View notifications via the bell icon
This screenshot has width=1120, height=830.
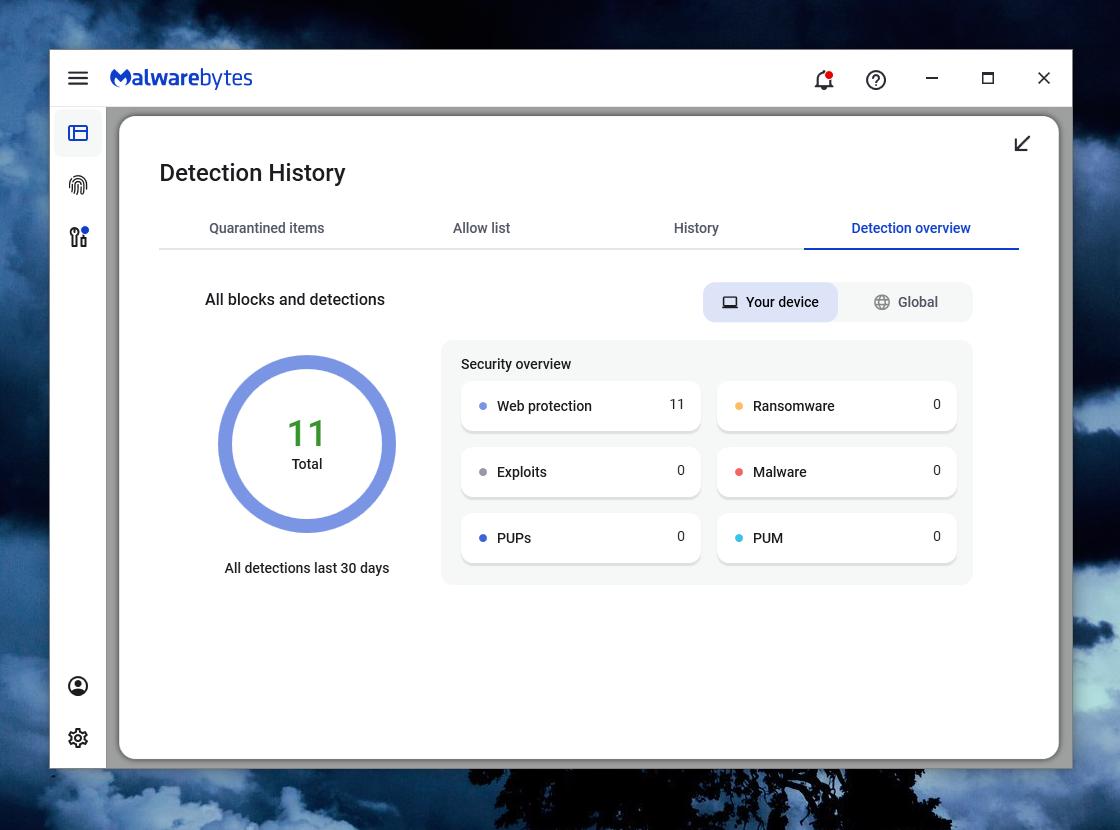tap(823, 80)
